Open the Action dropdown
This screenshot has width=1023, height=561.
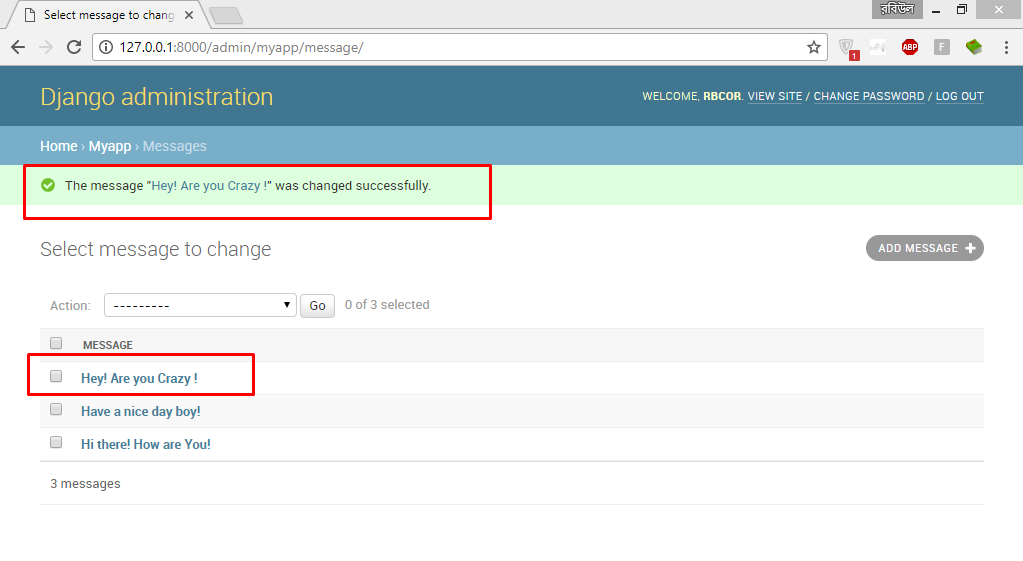[x=200, y=305]
